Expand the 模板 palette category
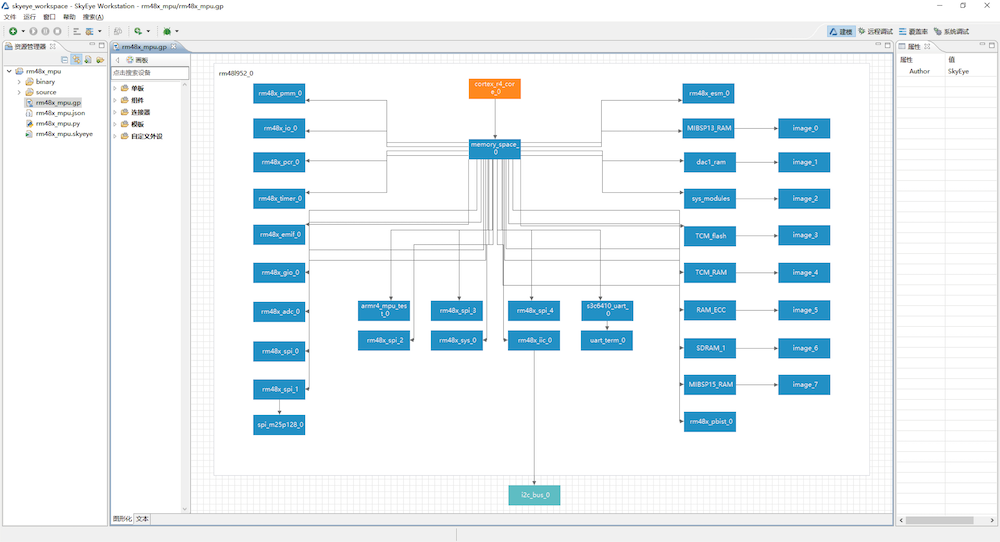Viewport: 1000px width, 542px height. (115, 124)
